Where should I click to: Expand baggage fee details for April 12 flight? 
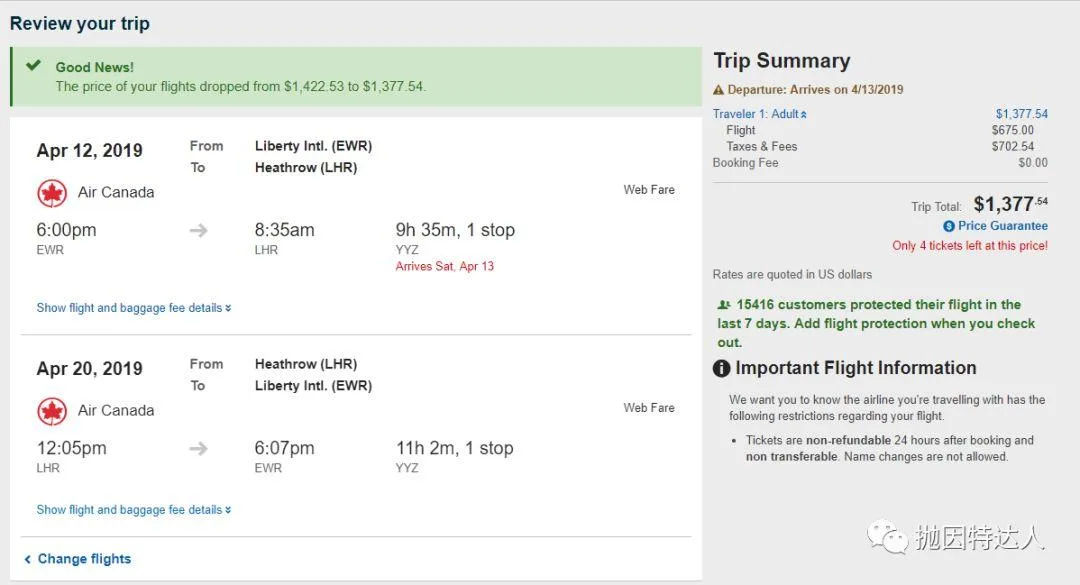point(133,308)
